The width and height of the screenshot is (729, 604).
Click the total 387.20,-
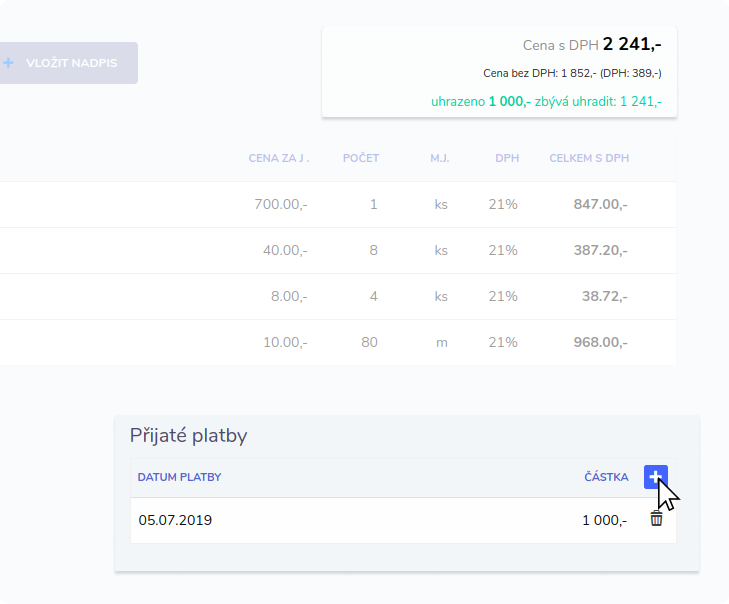point(600,250)
